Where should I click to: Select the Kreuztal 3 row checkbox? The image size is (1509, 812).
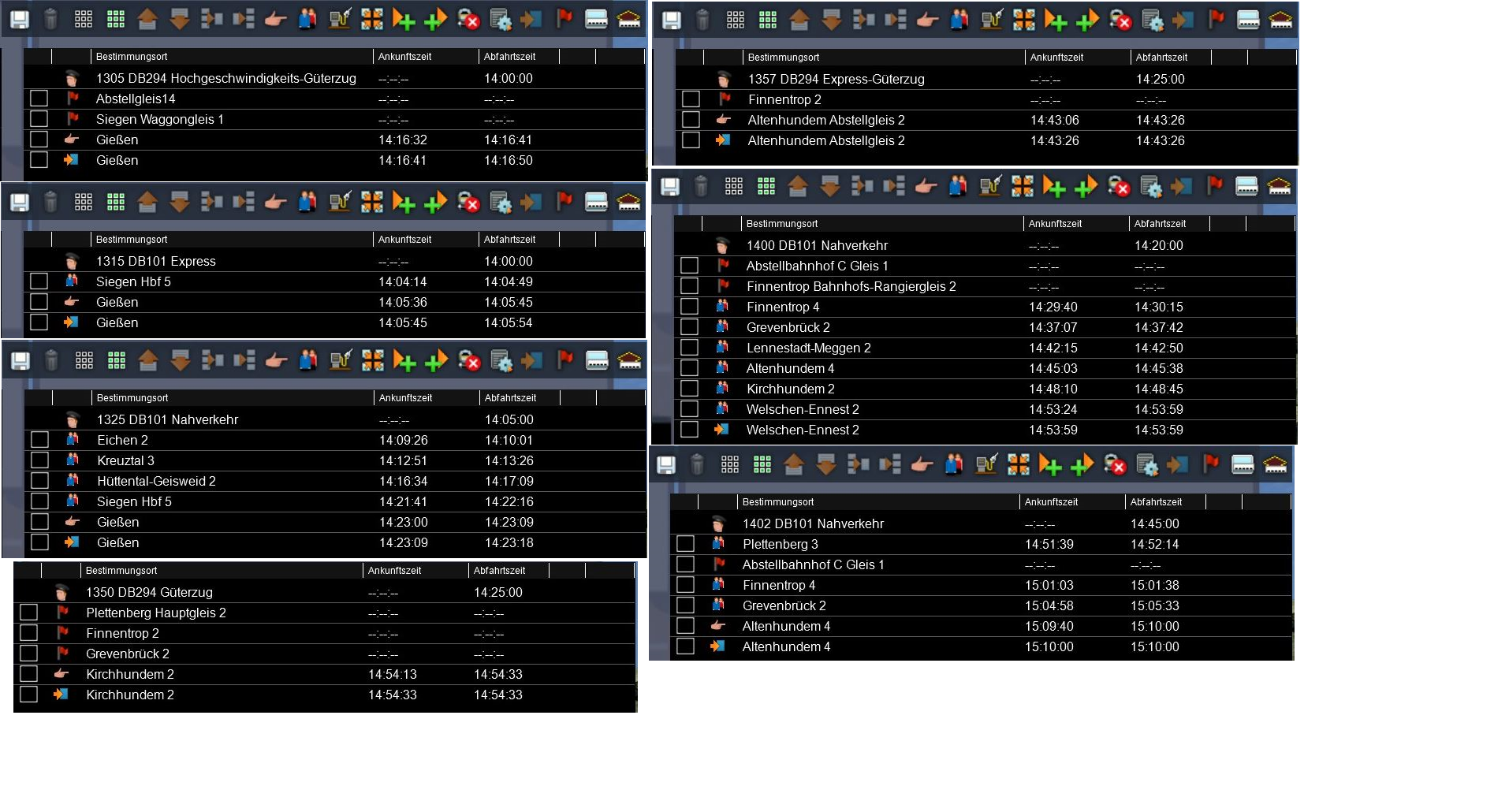click(x=39, y=460)
